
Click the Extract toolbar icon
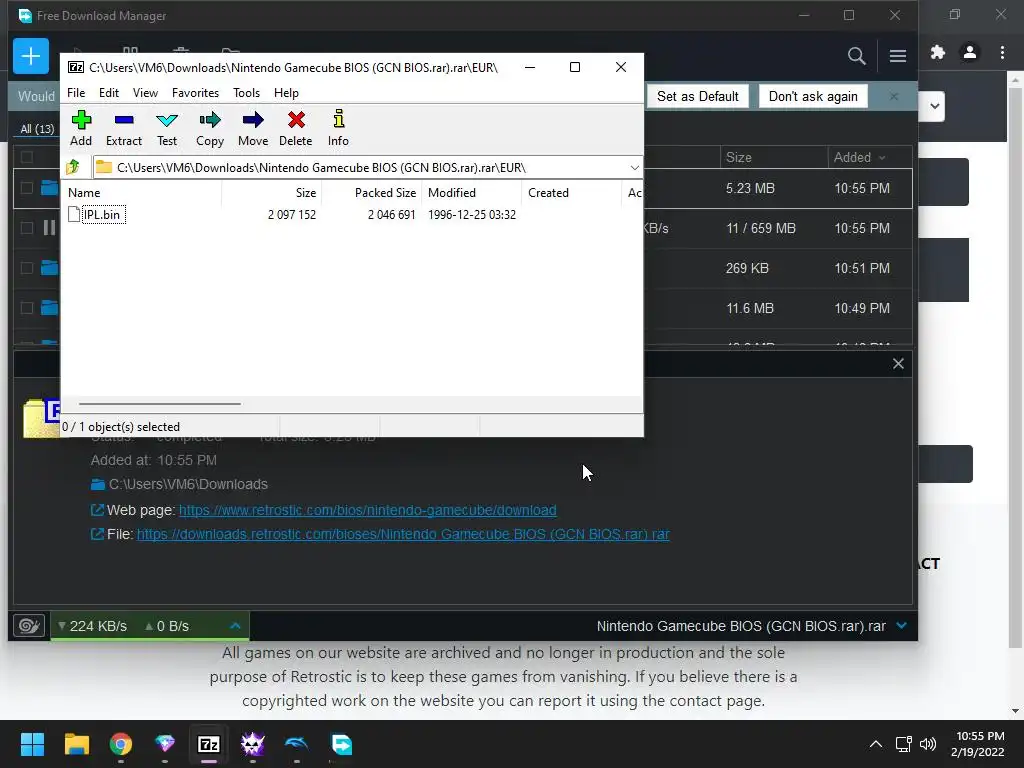click(x=123, y=129)
